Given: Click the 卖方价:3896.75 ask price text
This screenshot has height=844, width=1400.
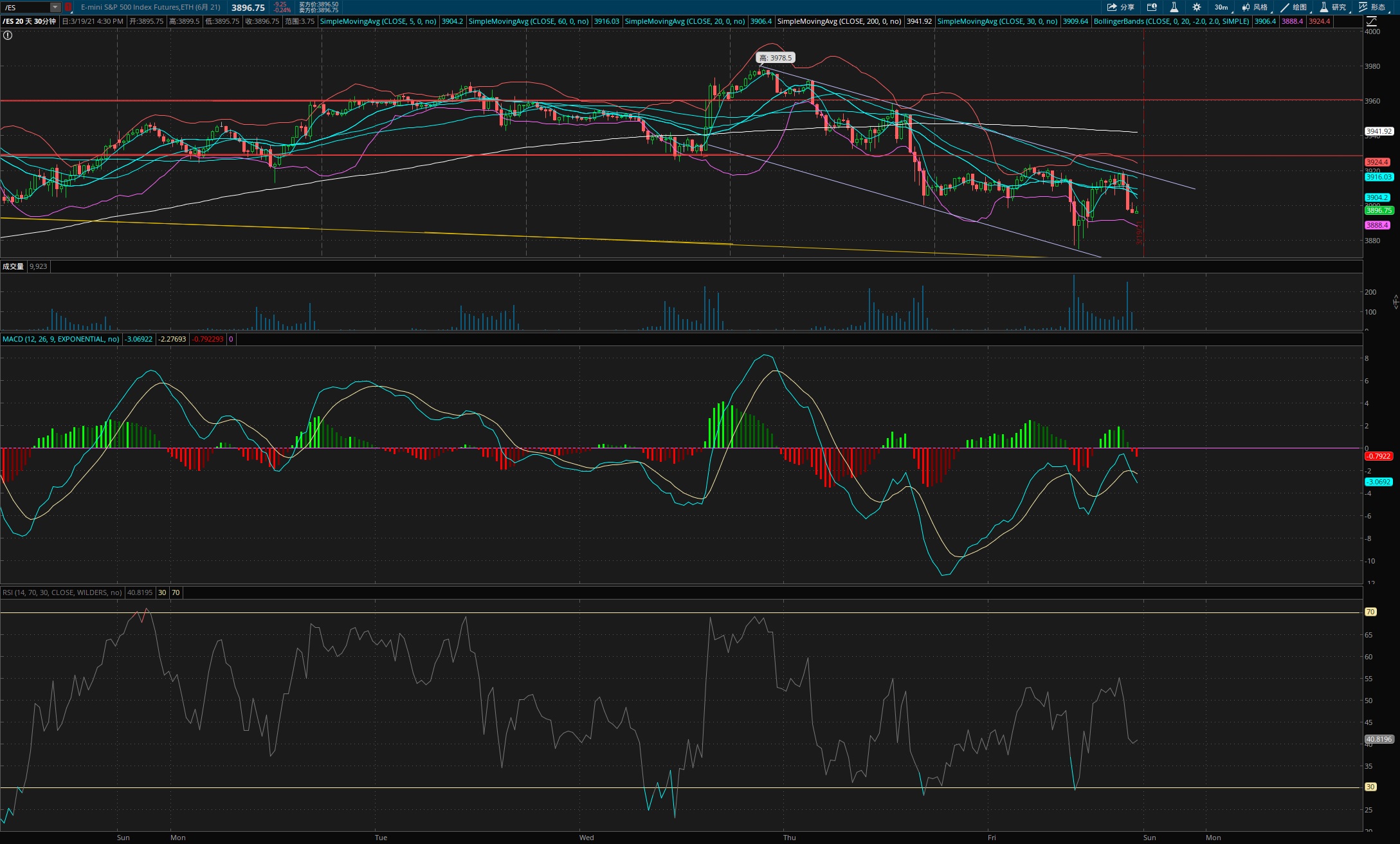Looking at the screenshot, I should pyautogui.click(x=318, y=10).
